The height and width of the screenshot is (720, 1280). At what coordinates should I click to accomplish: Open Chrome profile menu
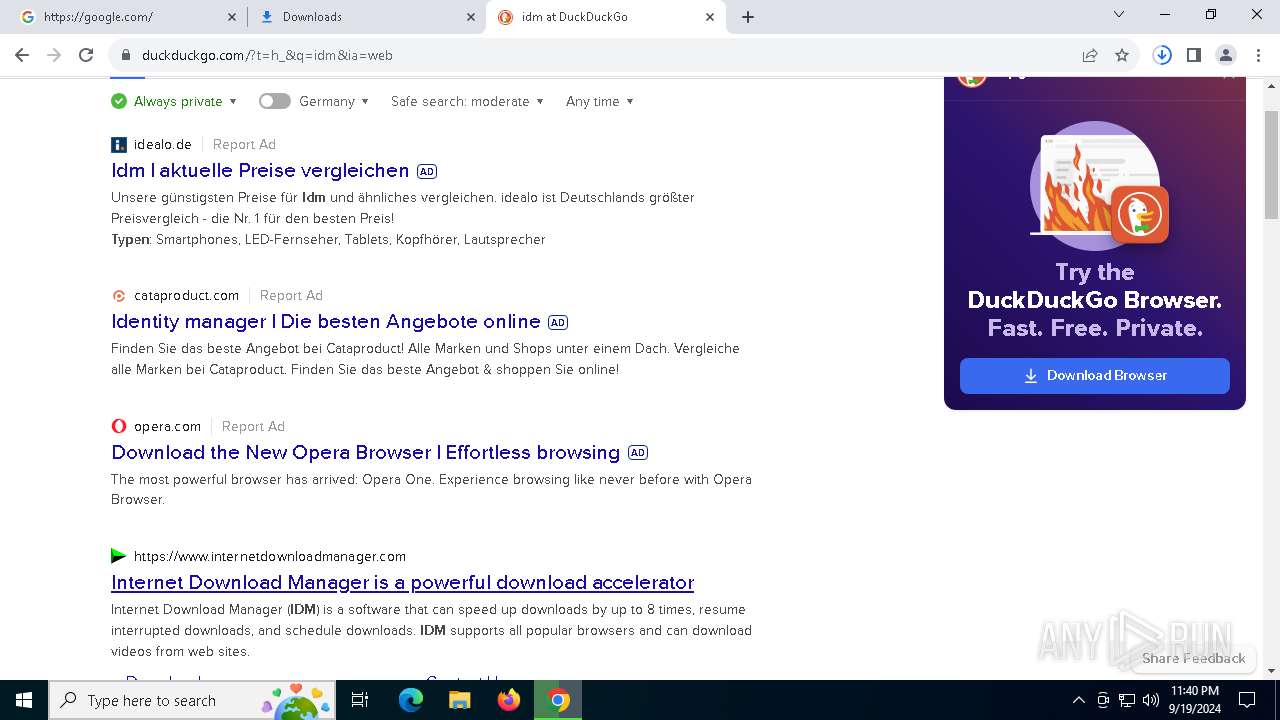[x=1226, y=55]
